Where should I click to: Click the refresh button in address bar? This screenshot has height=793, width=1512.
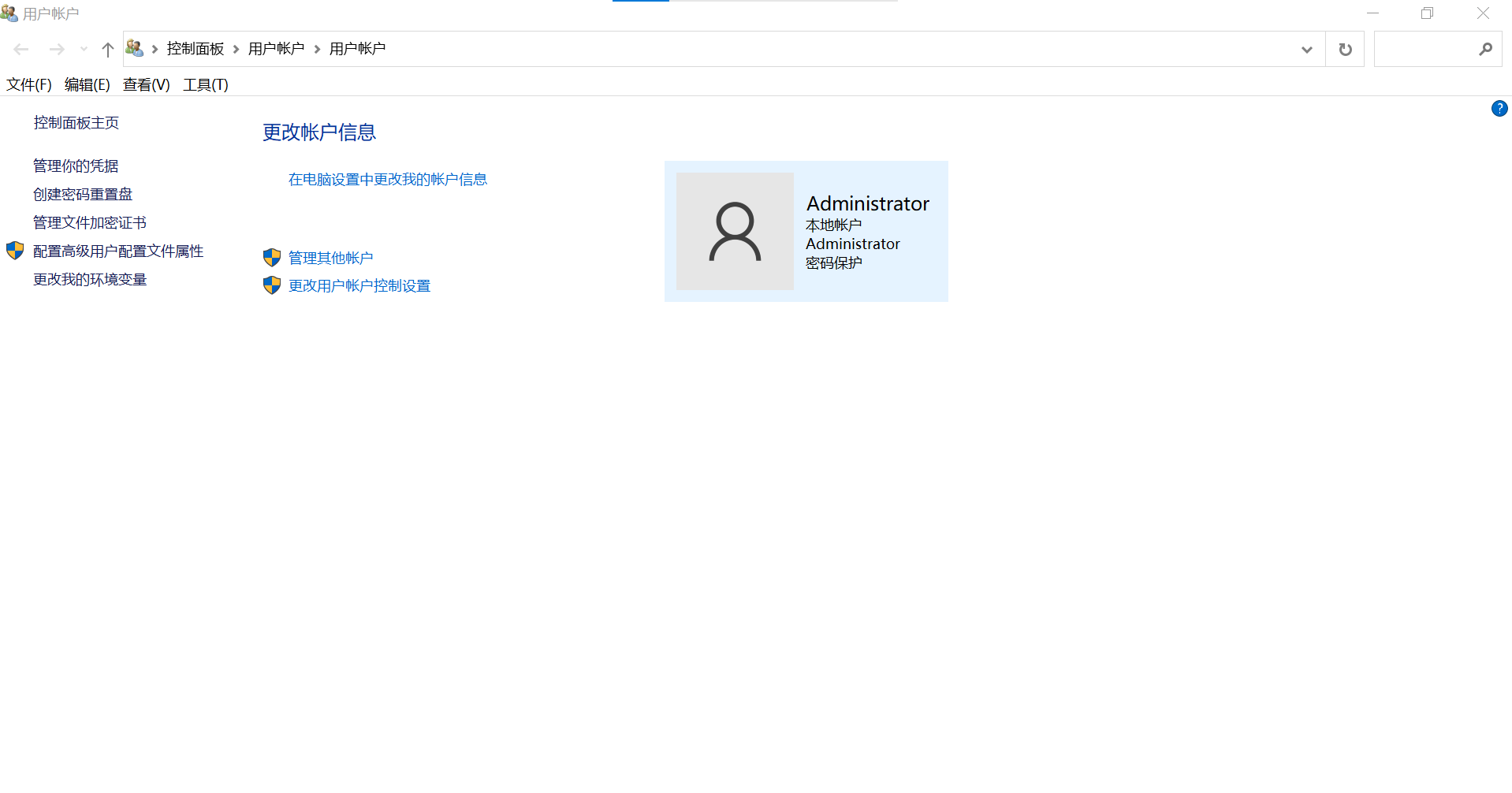coord(1345,50)
